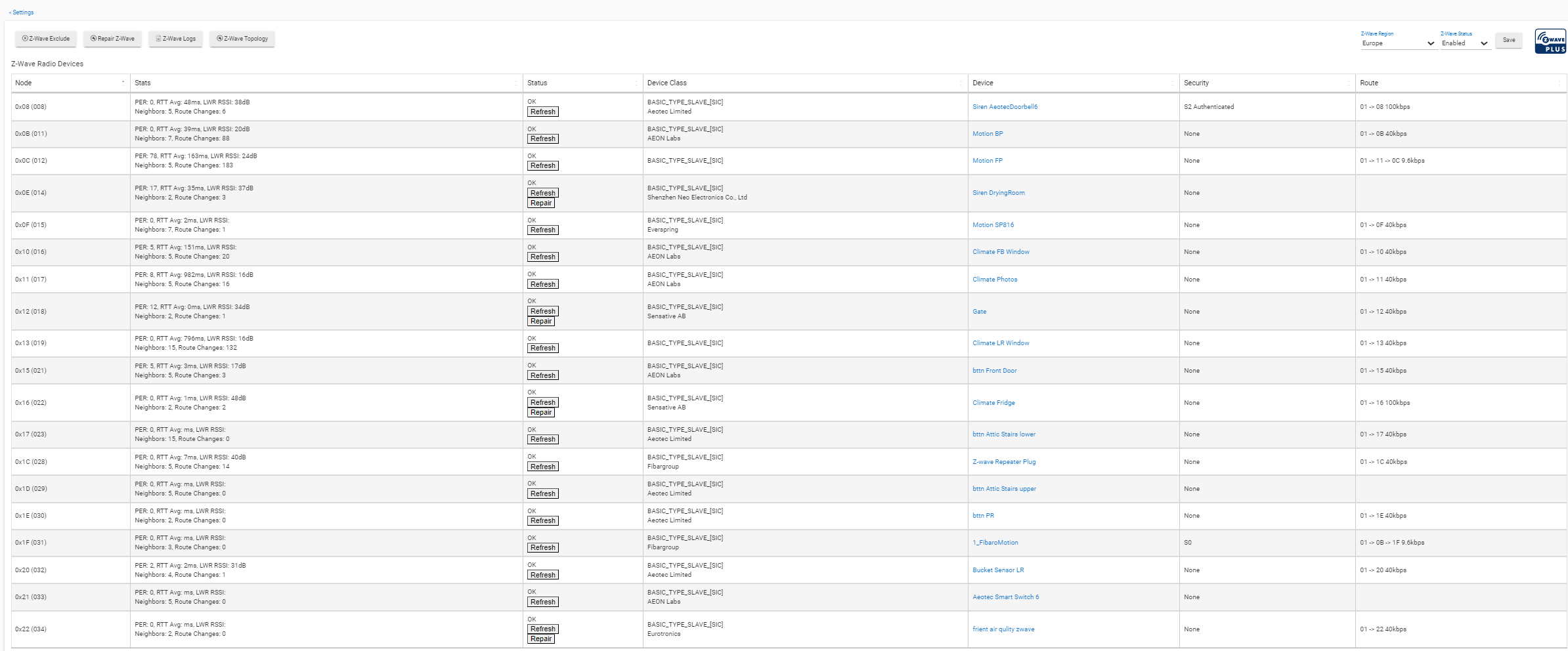Viewport: 1568px width, 651px height.
Task: Open the Climate Fridge device link
Action: pos(993,403)
